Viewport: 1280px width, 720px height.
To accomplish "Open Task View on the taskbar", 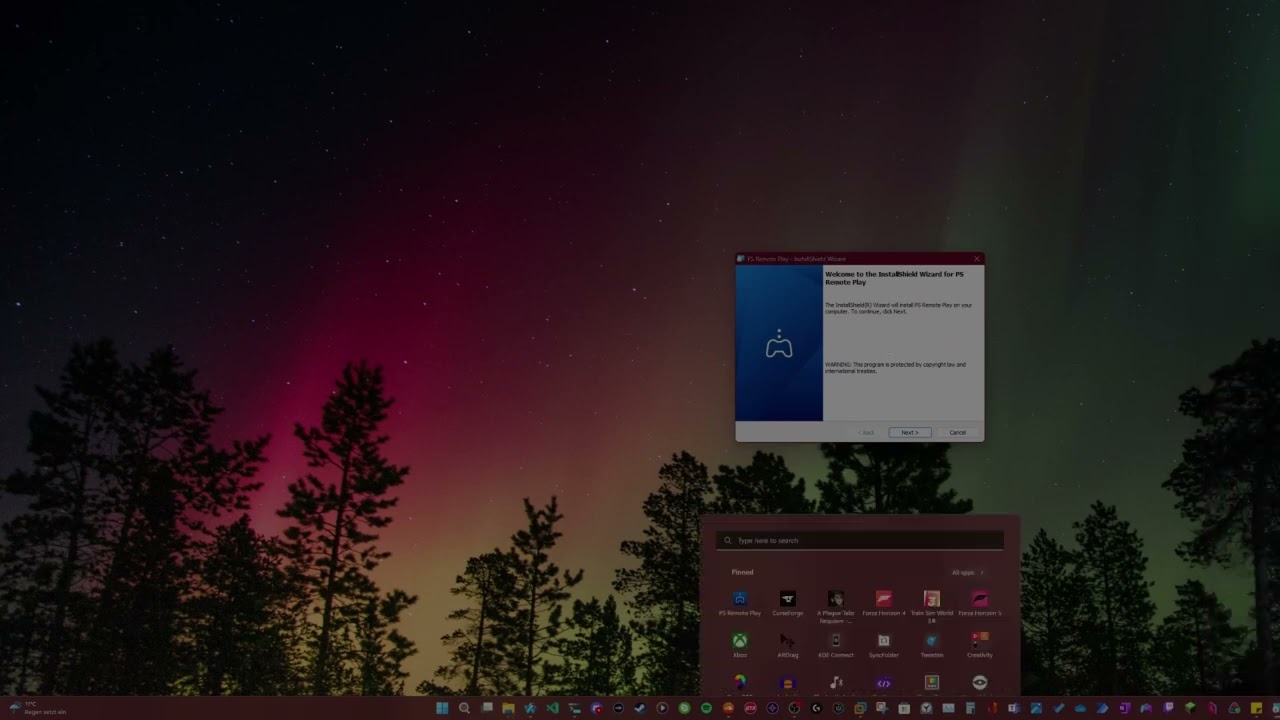I will pyautogui.click(x=487, y=708).
